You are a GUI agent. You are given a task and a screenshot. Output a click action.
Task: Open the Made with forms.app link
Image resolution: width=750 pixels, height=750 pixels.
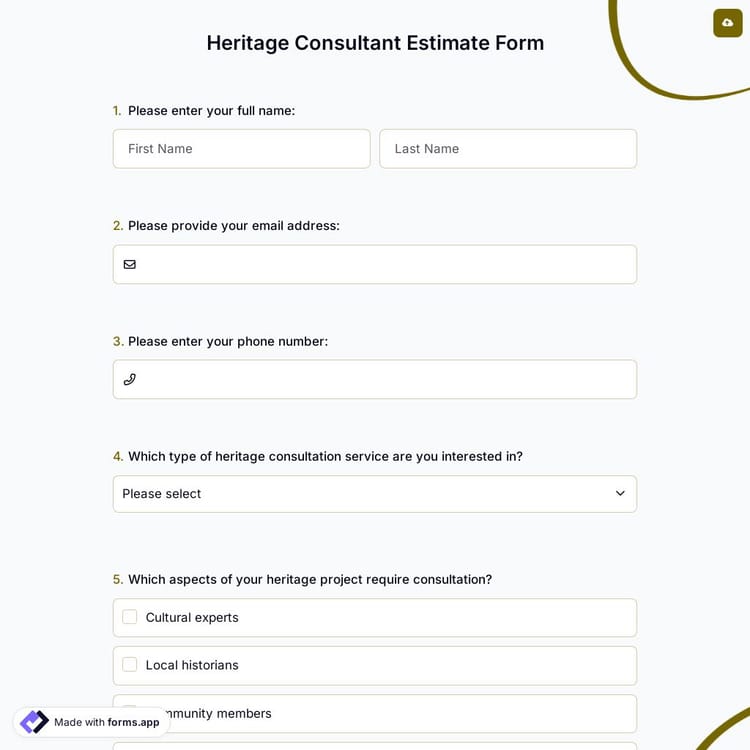click(x=106, y=722)
